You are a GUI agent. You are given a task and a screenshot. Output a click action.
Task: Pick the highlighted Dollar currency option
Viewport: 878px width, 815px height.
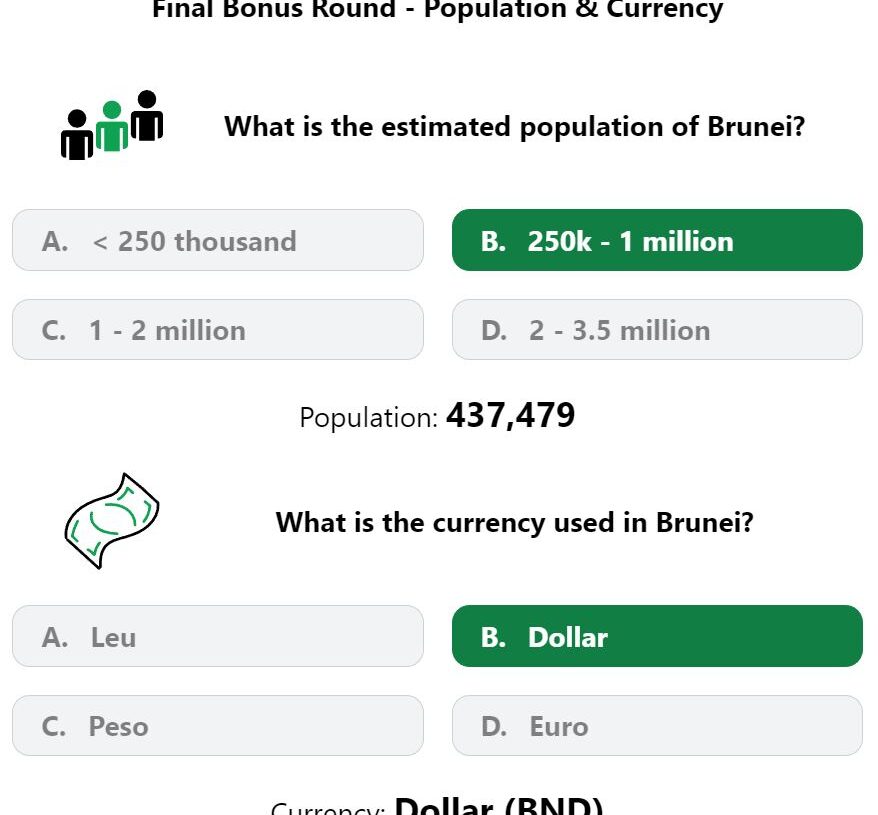coord(657,636)
